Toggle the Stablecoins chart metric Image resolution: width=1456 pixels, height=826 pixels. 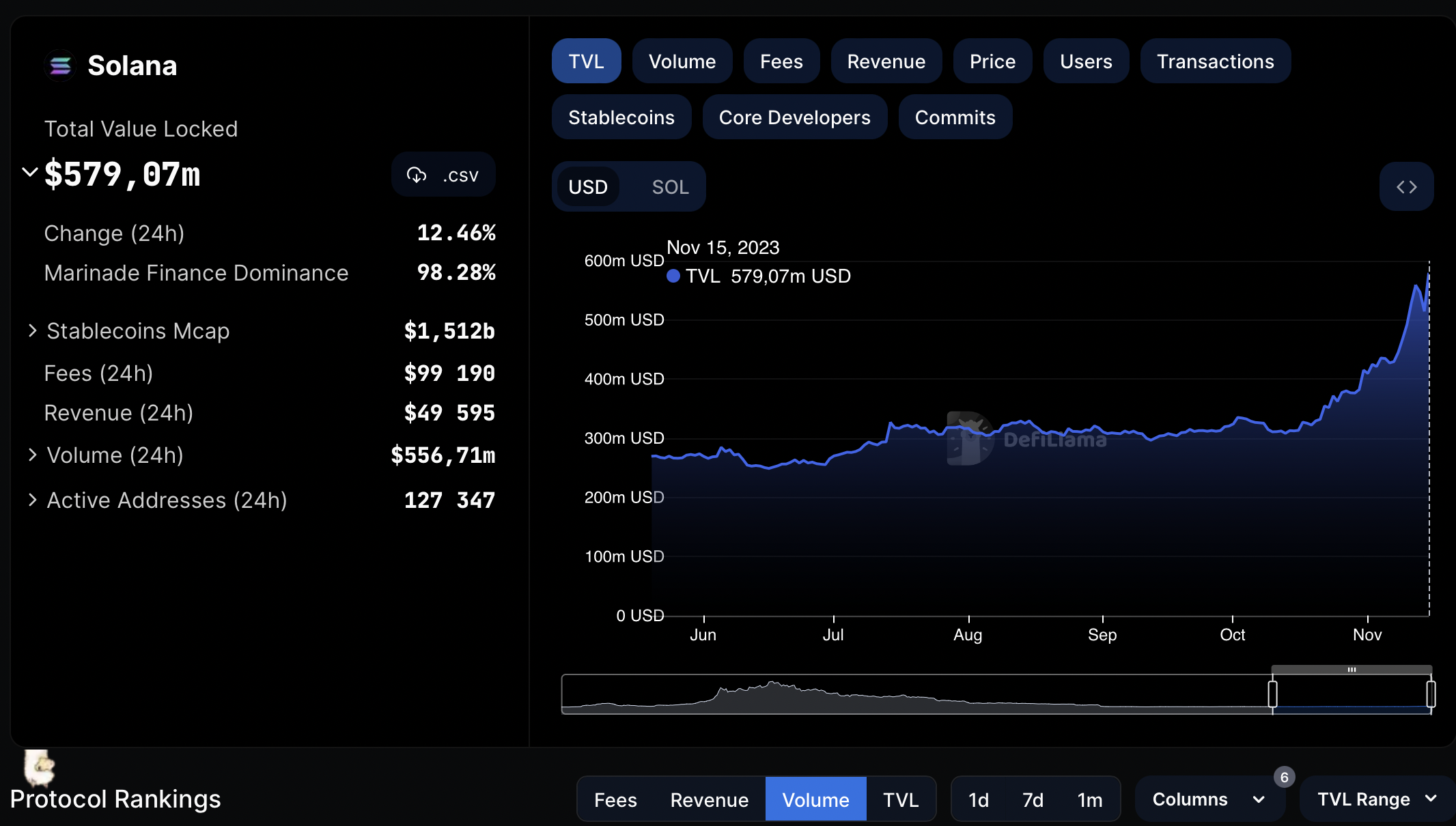tap(621, 117)
